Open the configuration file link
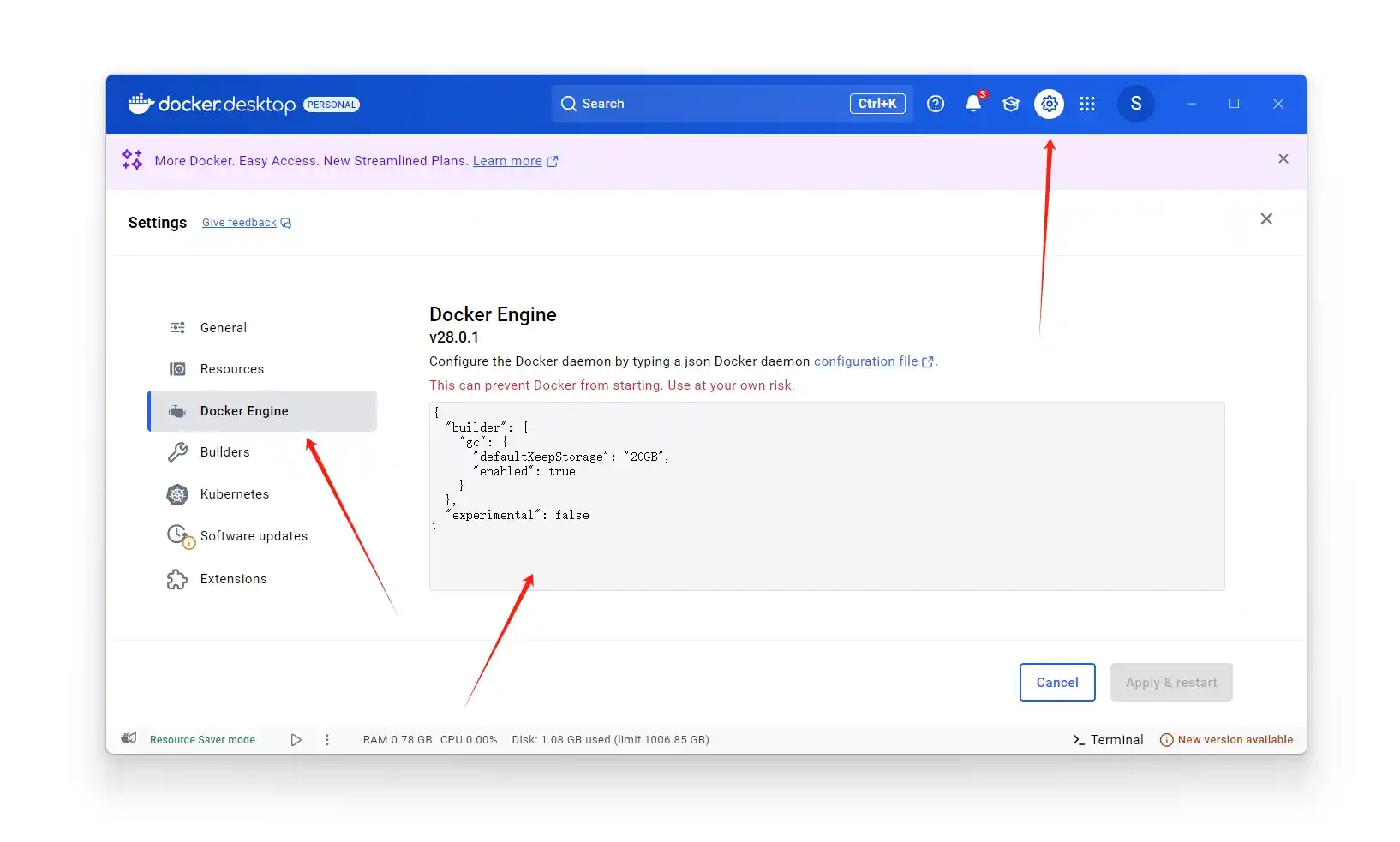The width and height of the screenshot is (1400, 842). click(x=865, y=361)
